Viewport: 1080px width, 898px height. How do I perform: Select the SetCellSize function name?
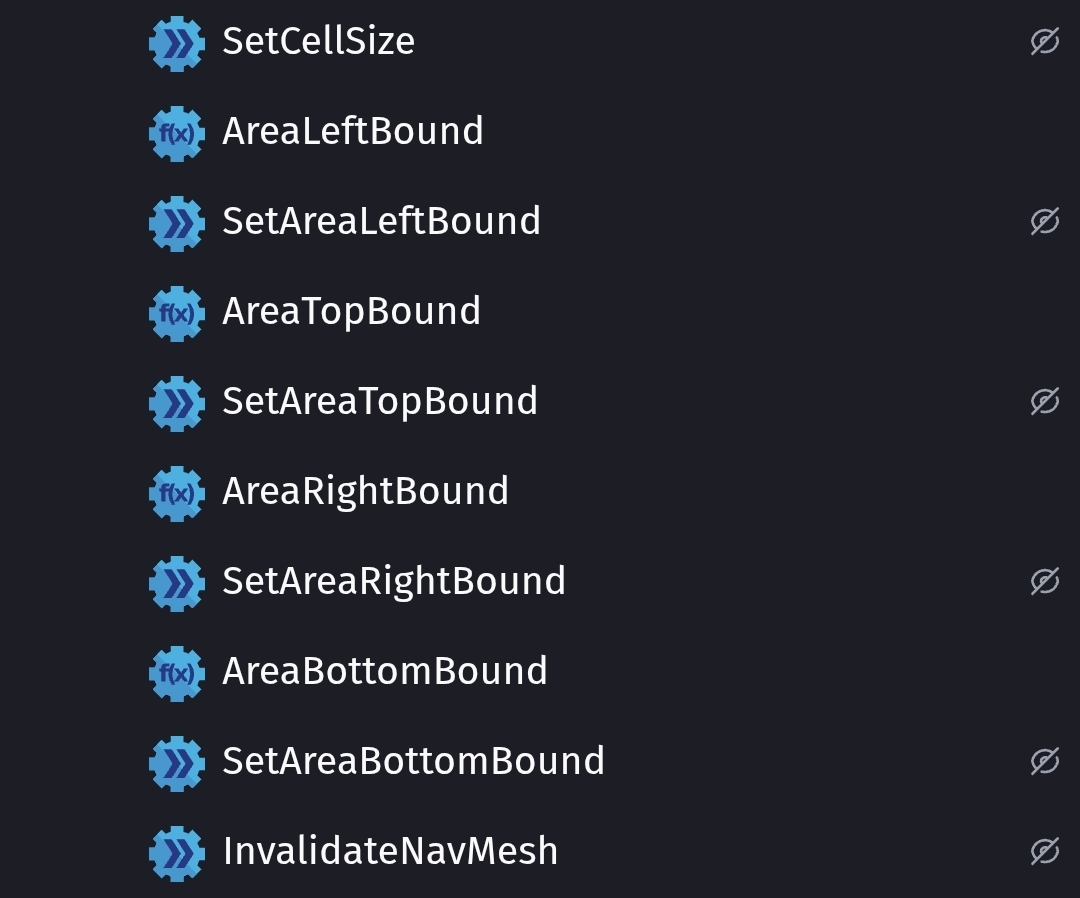(x=318, y=41)
